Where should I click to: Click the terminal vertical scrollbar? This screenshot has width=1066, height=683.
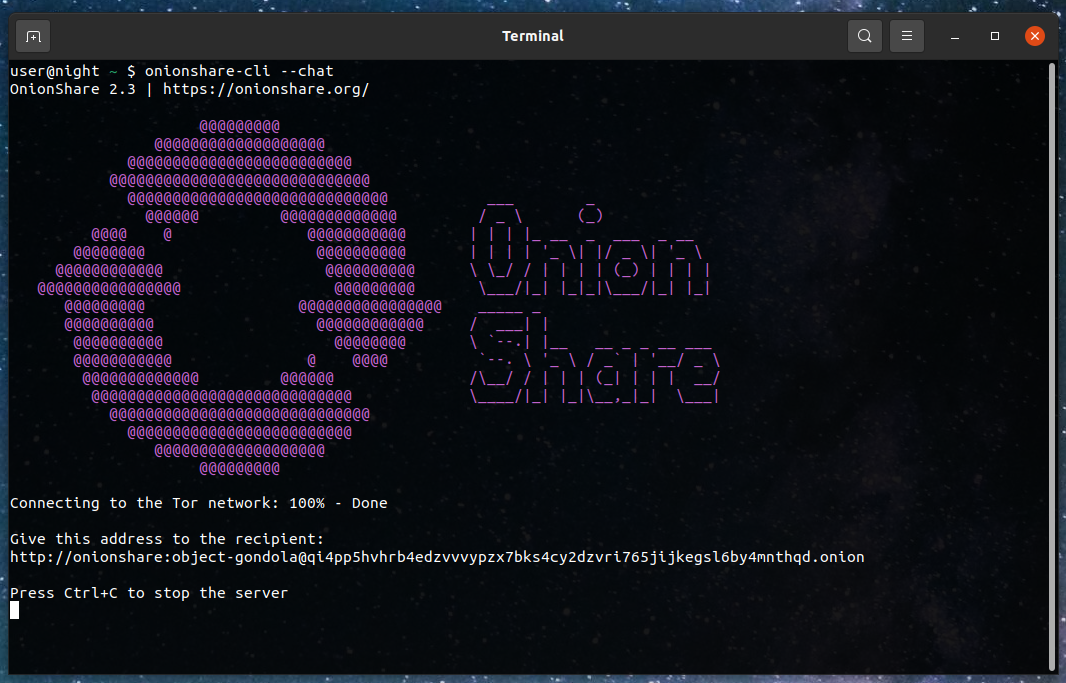pos(1051,366)
